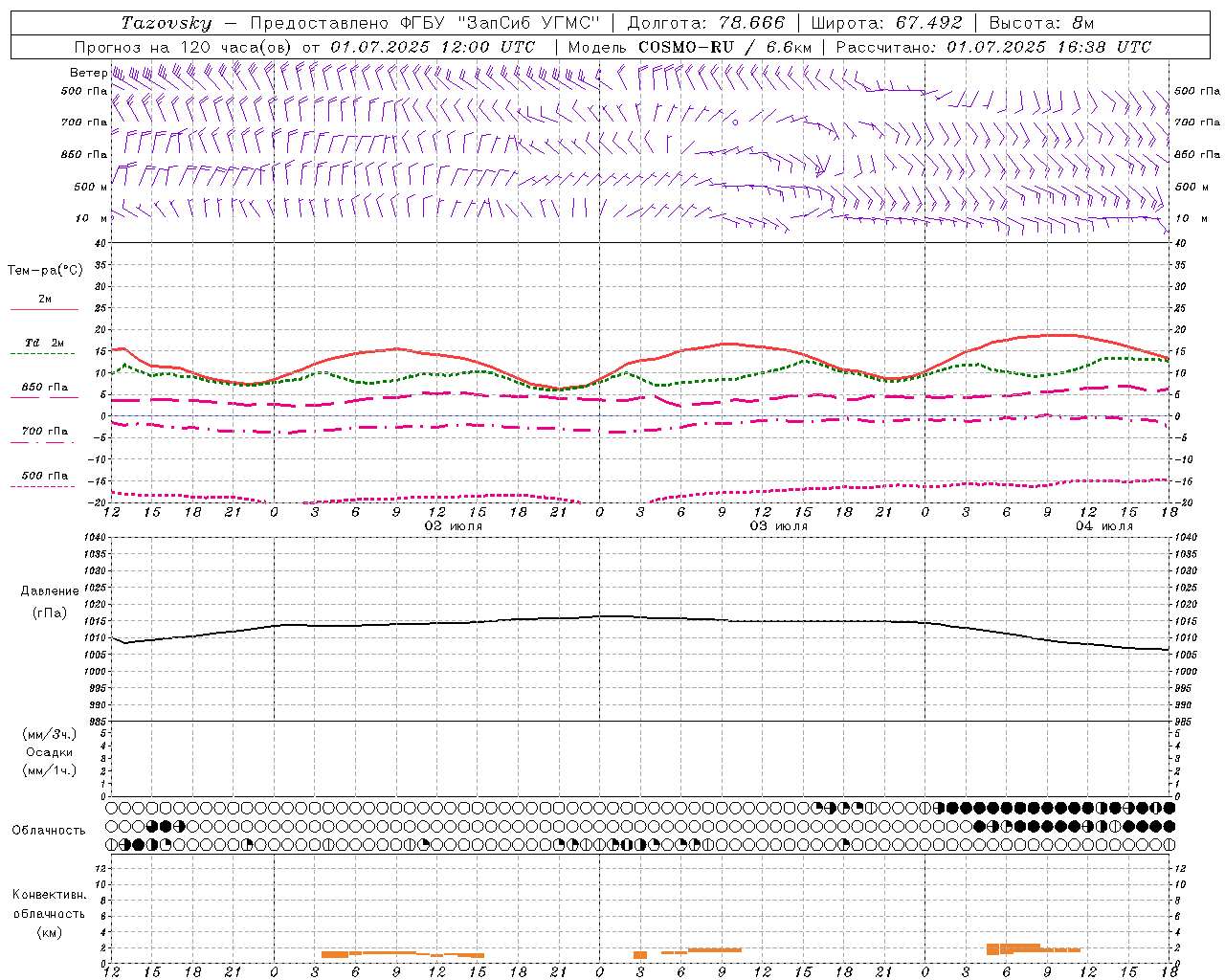
Task: Click the Прогноз на 120 часа(ов) text
Action: 184,47
